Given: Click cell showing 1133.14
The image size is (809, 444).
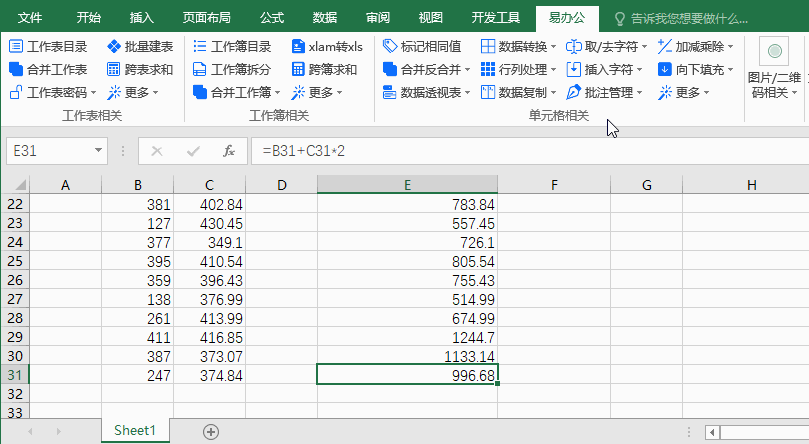Looking at the screenshot, I should point(407,356).
